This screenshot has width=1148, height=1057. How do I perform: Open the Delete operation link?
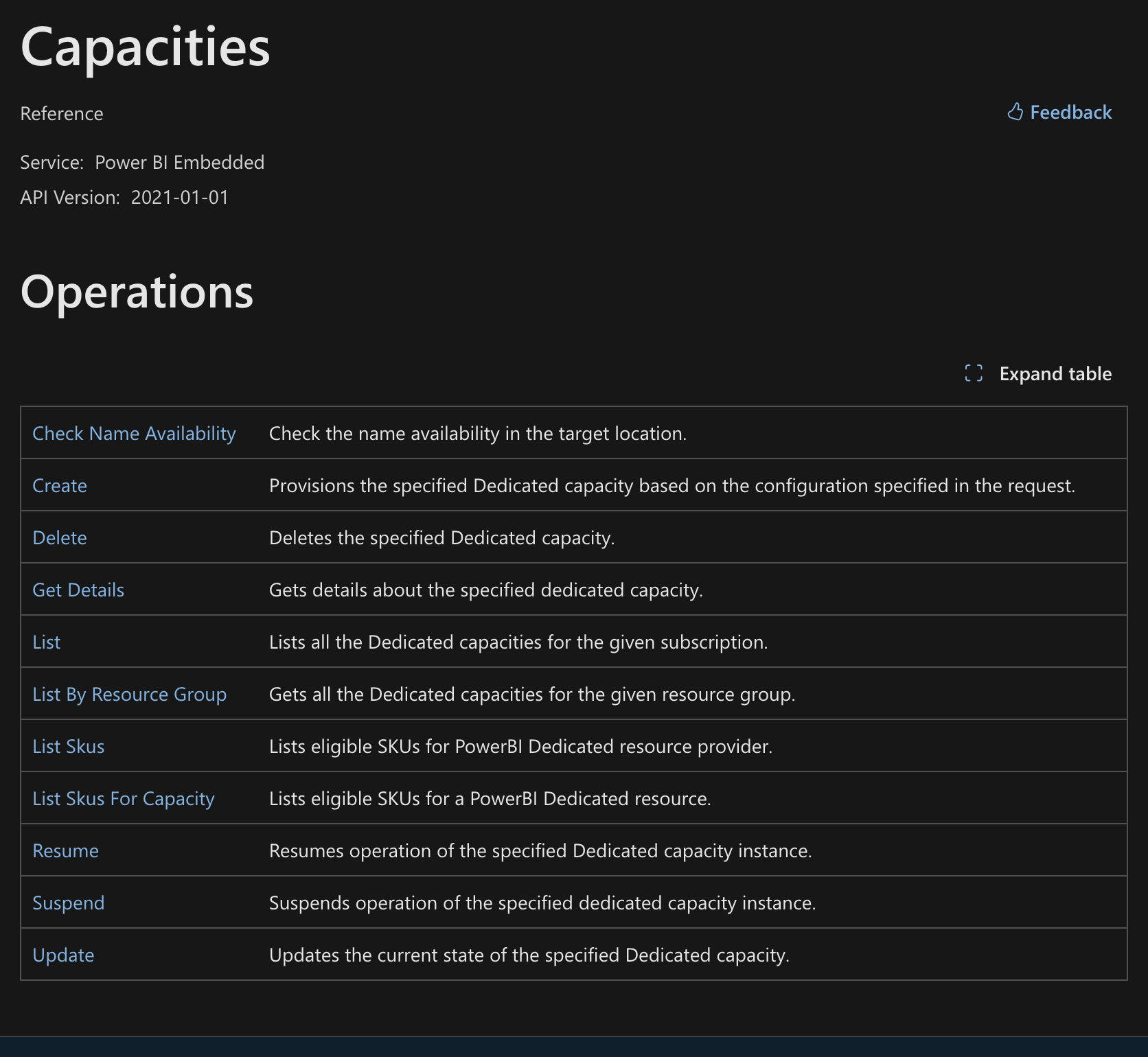60,537
